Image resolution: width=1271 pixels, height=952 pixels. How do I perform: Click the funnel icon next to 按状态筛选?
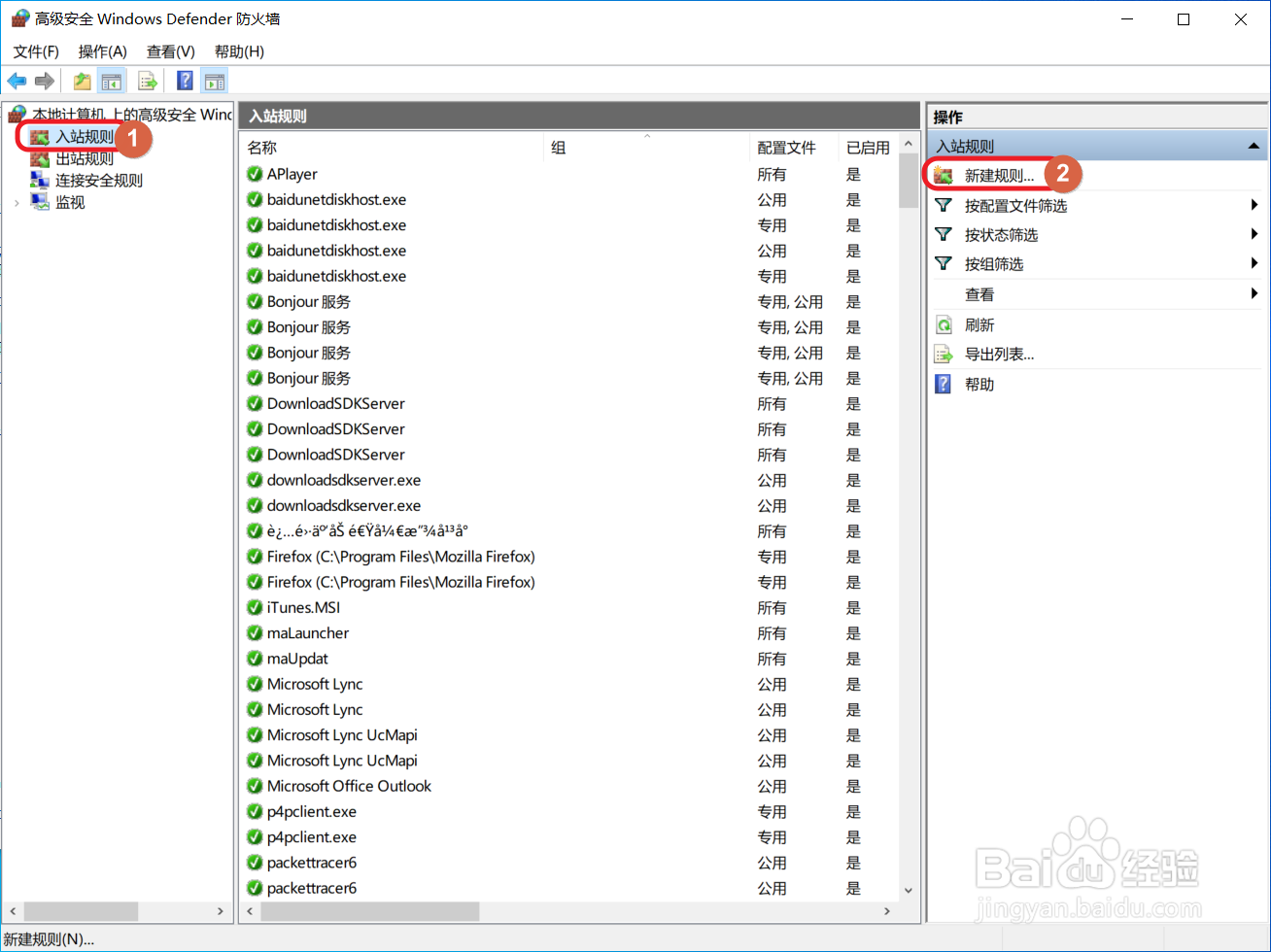pyautogui.click(x=943, y=234)
